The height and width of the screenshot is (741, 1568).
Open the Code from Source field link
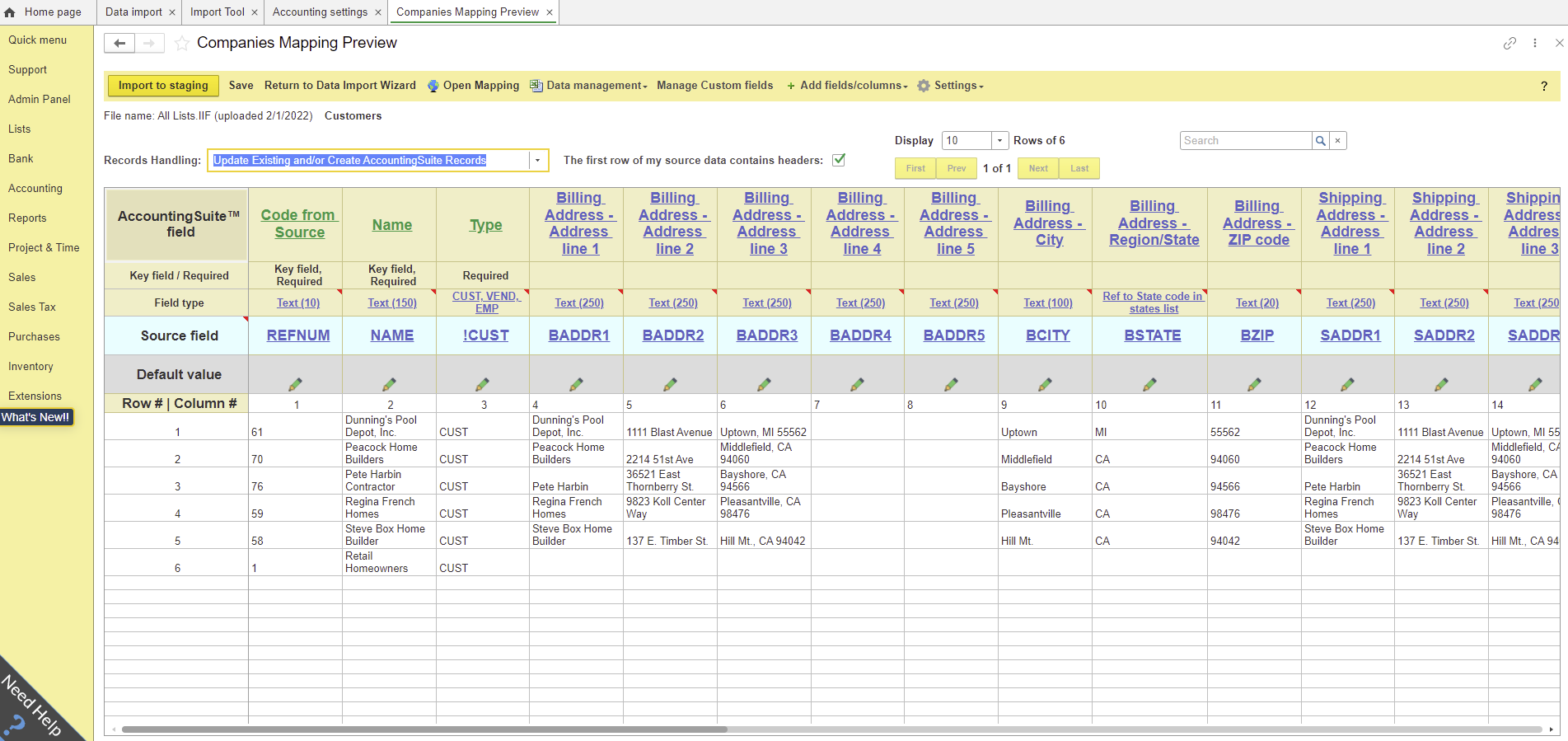coord(298,223)
